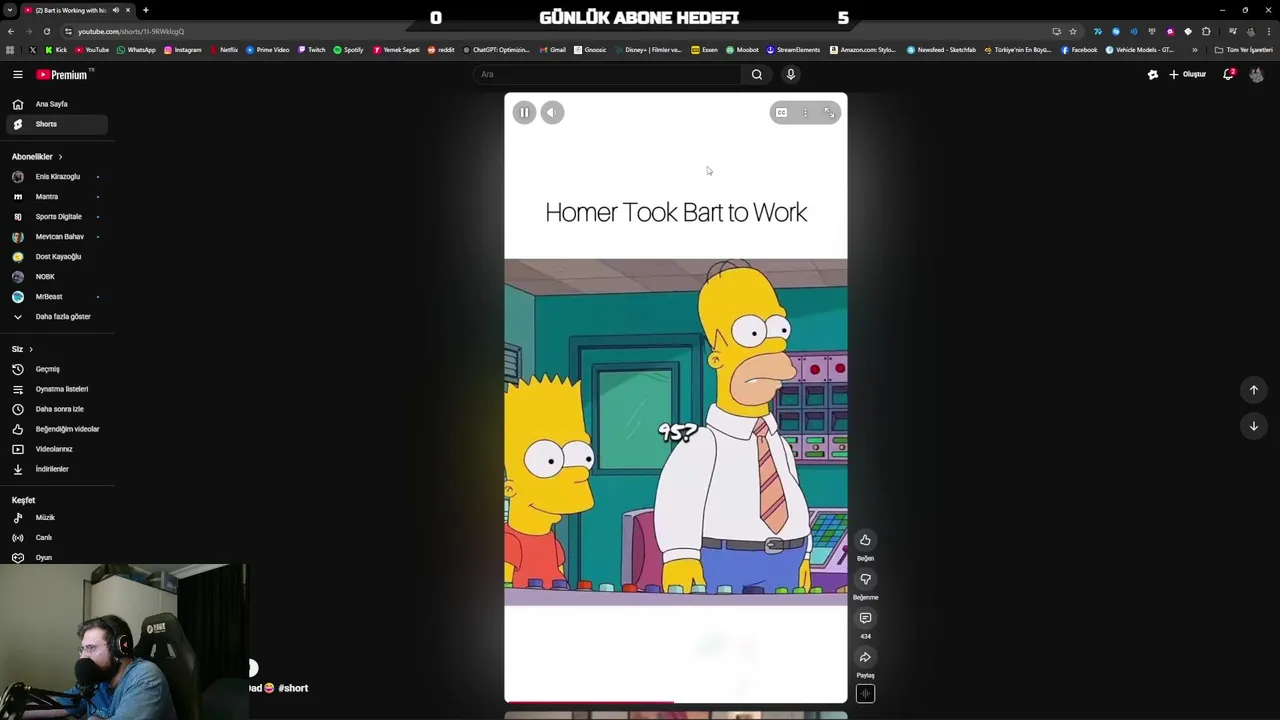Open the Oluştur create button

[1188, 74]
